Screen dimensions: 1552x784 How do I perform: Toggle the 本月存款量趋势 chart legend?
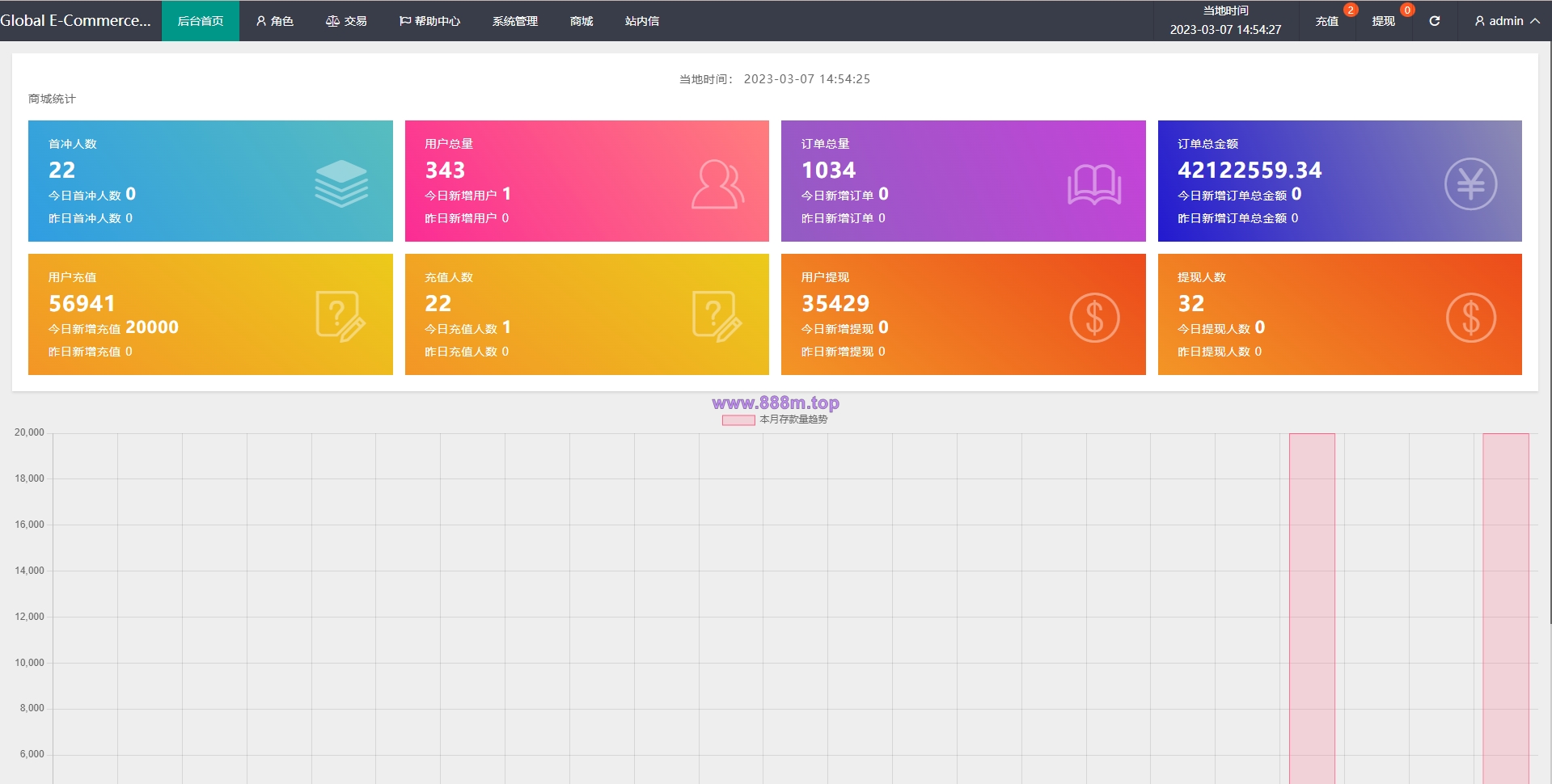[x=775, y=419]
